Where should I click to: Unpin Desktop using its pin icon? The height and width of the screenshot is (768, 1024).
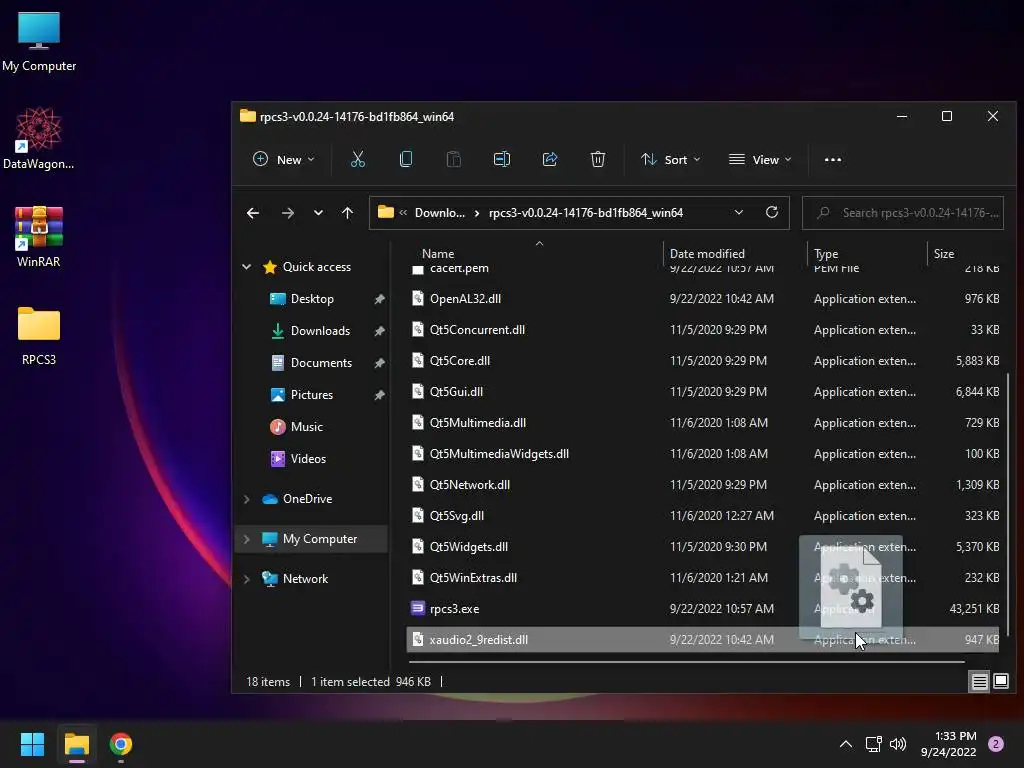coord(379,299)
